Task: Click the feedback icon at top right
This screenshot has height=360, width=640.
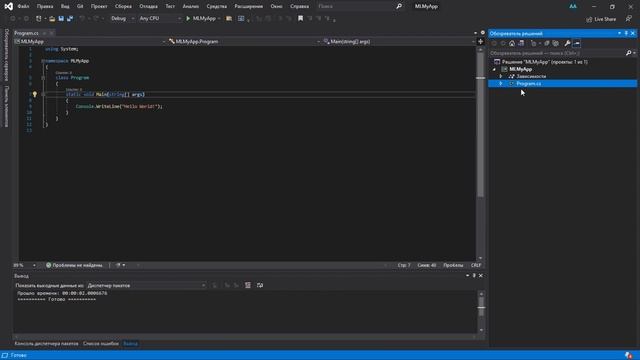Action: pyautogui.click(x=629, y=19)
